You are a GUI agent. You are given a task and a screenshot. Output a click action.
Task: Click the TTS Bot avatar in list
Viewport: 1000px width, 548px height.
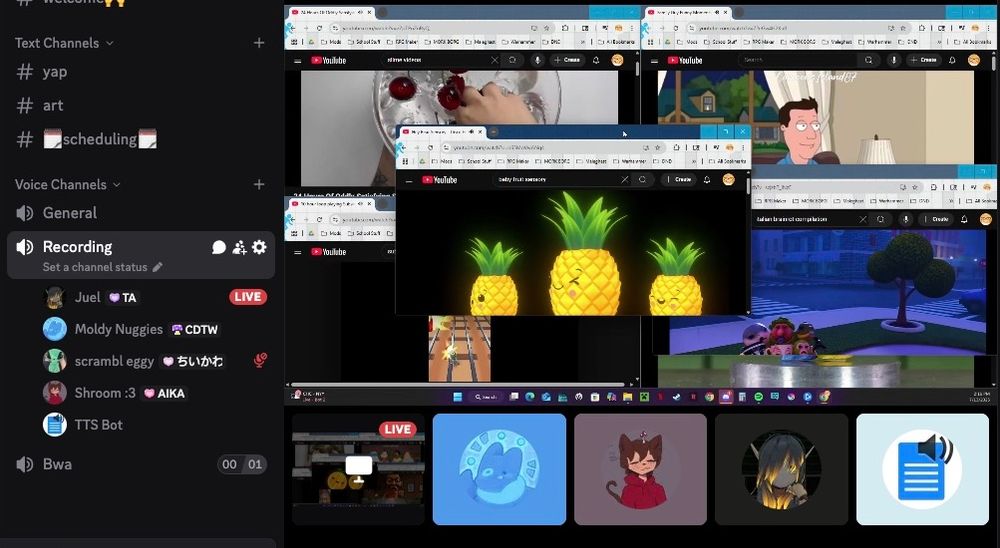(x=55, y=425)
